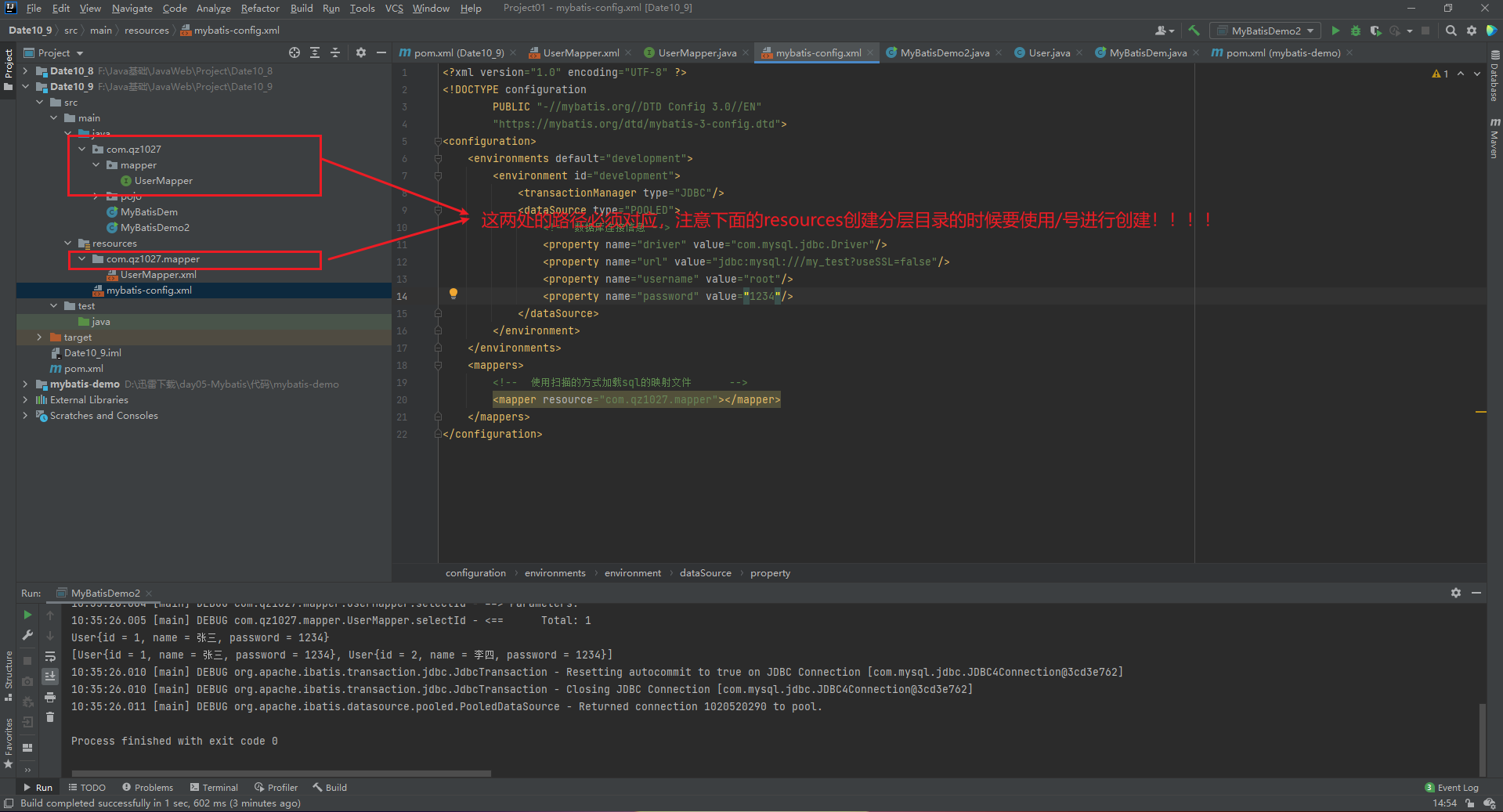
Task: Open run configuration settings with the wrench icon
Action: [27, 635]
